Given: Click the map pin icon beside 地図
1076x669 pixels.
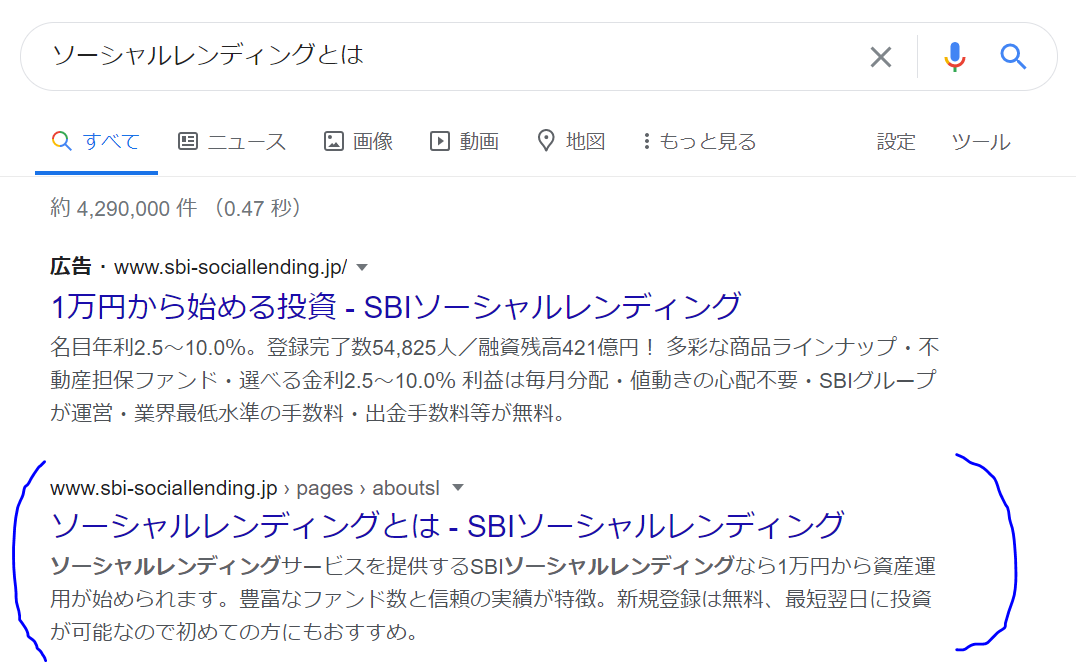Looking at the screenshot, I should click(546, 141).
